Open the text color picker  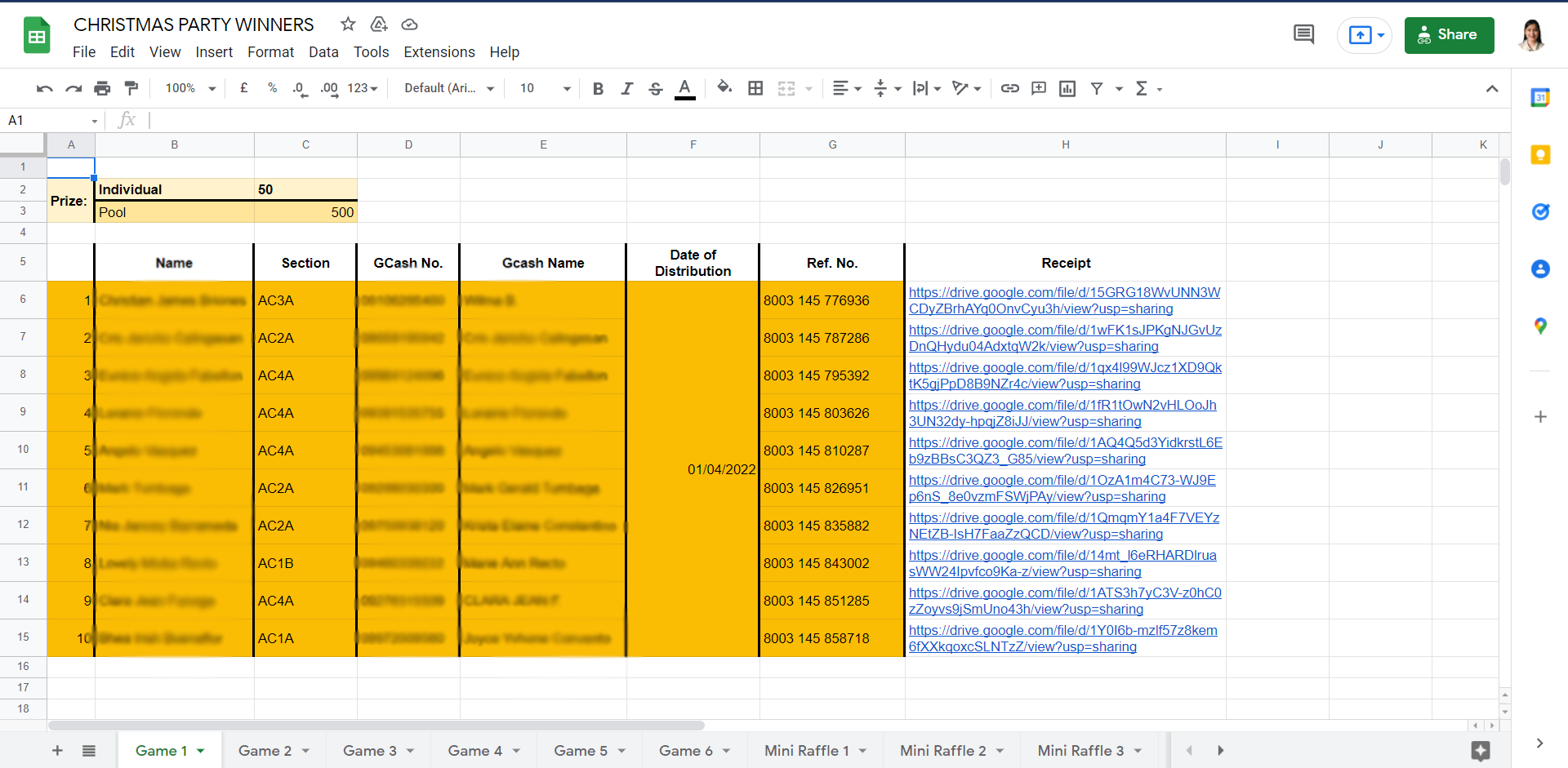coord(684,88)
